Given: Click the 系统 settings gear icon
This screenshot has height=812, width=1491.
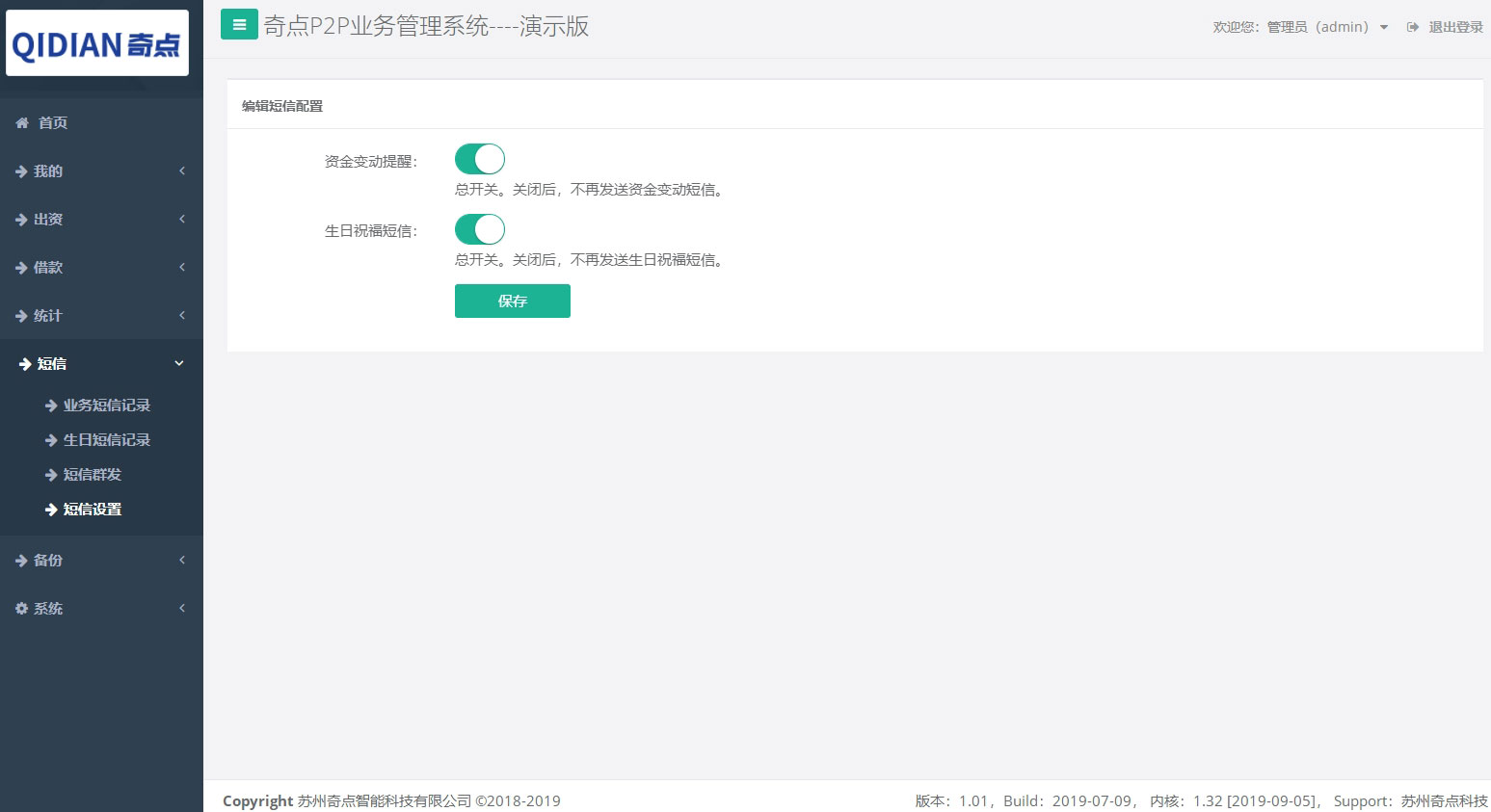Looking at the screenshot, I should coord(21,608).
